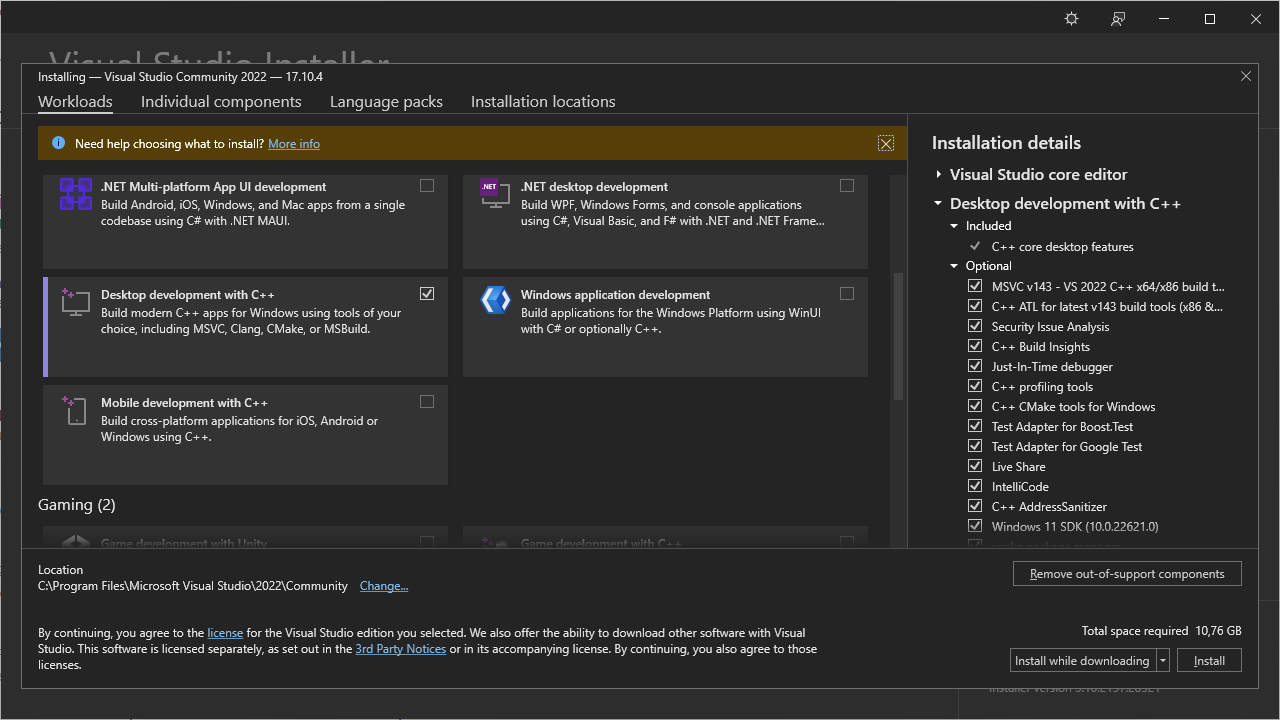Enable Mobile development with C++ workload
The height and width of the screenshot is (720, 1280).
(427, 402)
